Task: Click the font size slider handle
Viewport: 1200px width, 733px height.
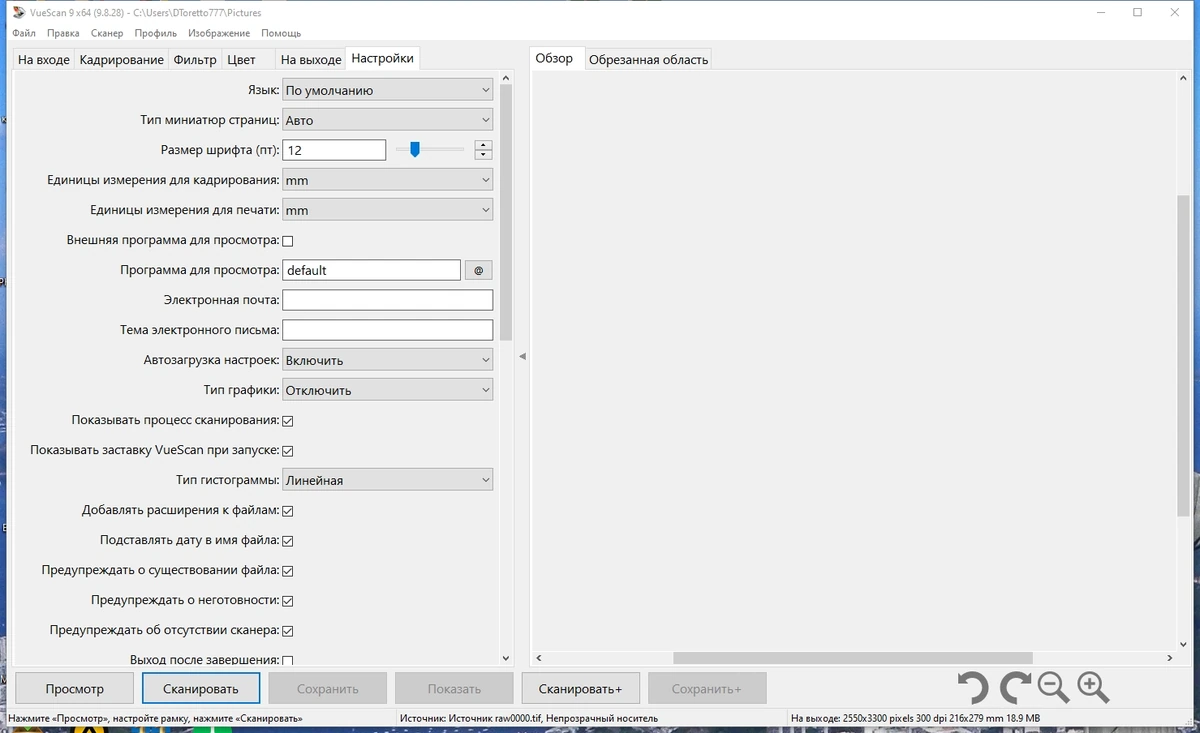Action: coord(415,150)
